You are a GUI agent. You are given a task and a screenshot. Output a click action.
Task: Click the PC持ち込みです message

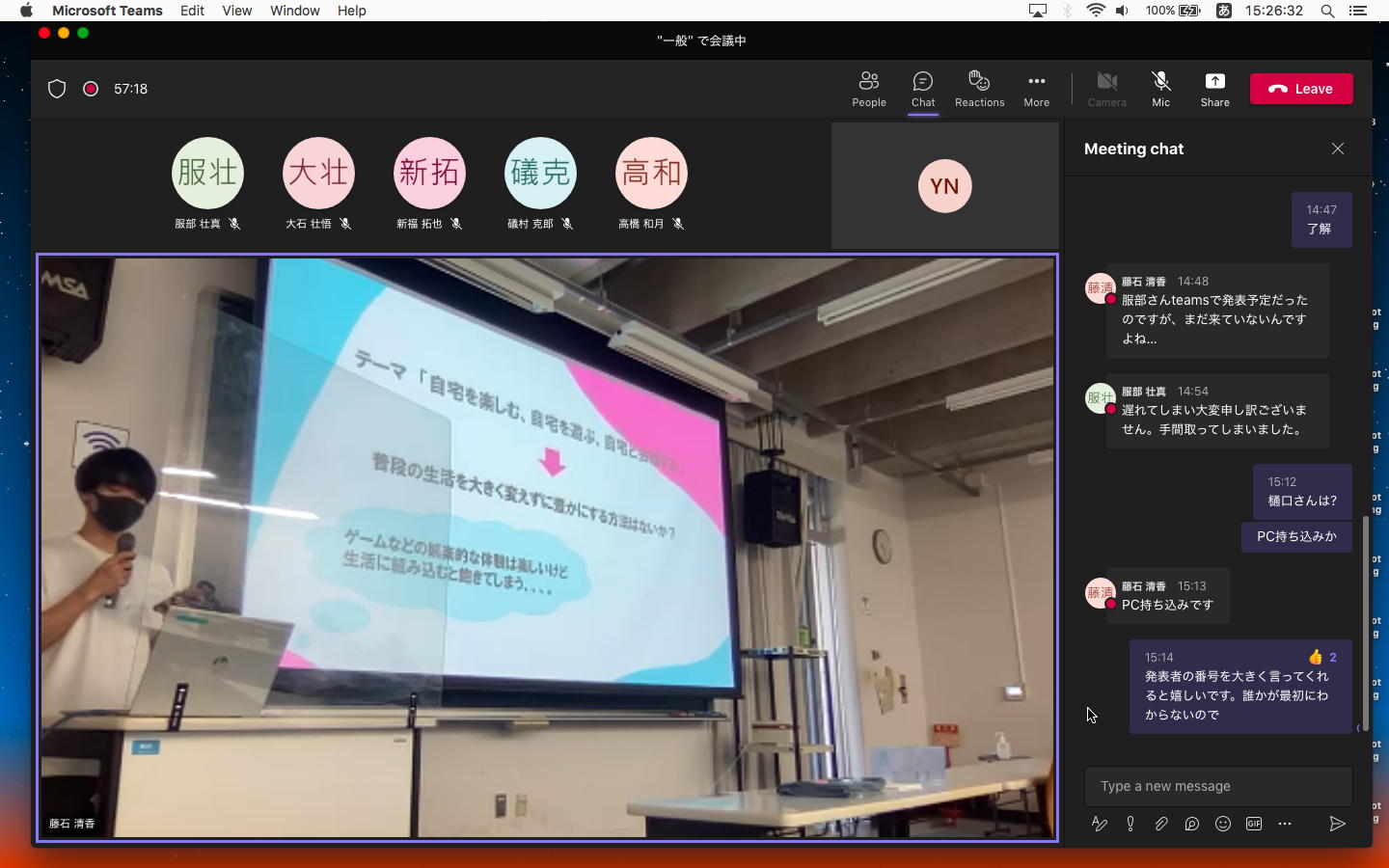coord(1167,596)
